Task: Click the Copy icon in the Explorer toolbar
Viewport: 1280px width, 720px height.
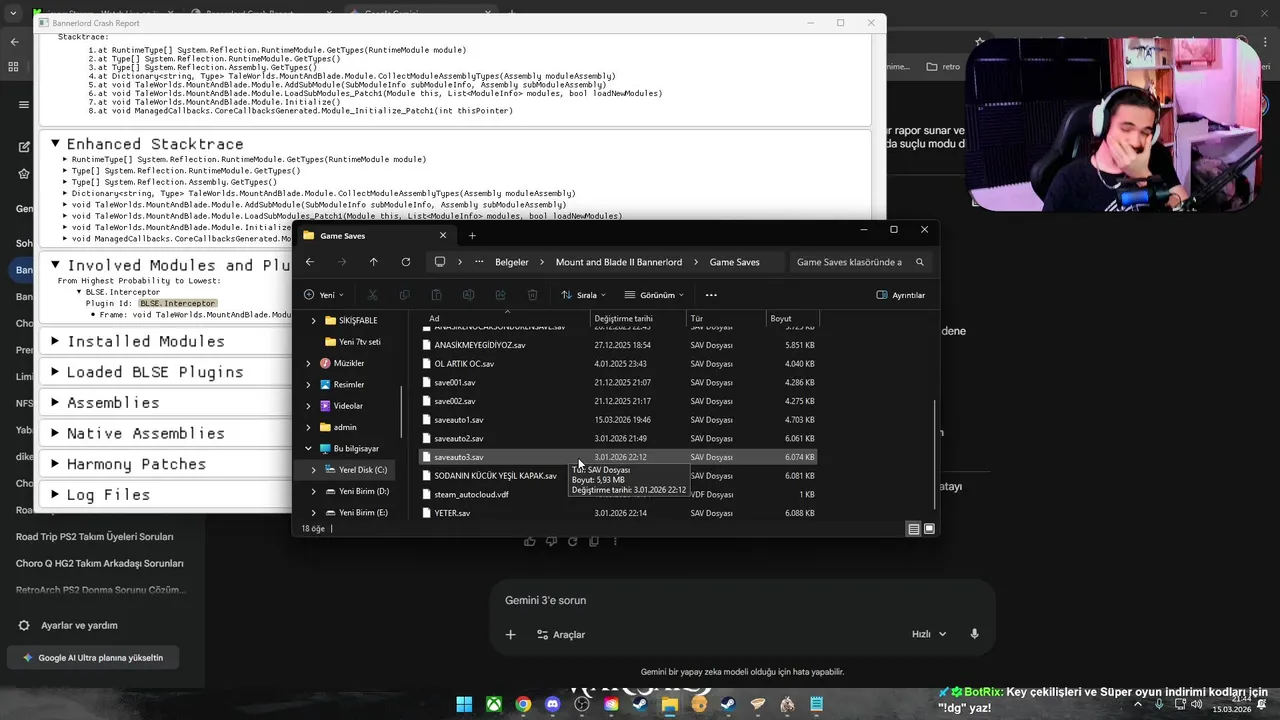Action: point(404,295)
